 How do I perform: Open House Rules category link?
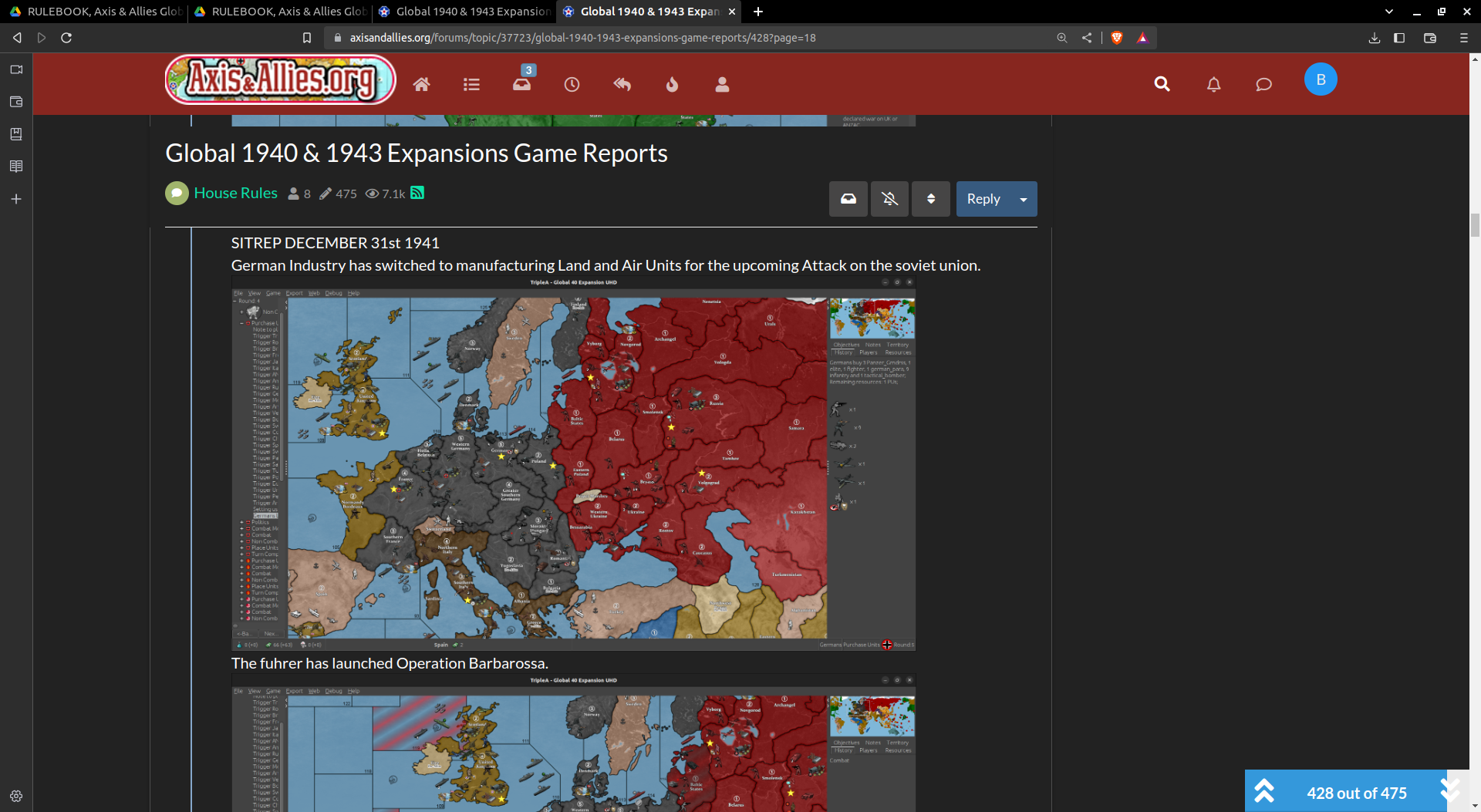pyautogui.click(x=235, y=193)
